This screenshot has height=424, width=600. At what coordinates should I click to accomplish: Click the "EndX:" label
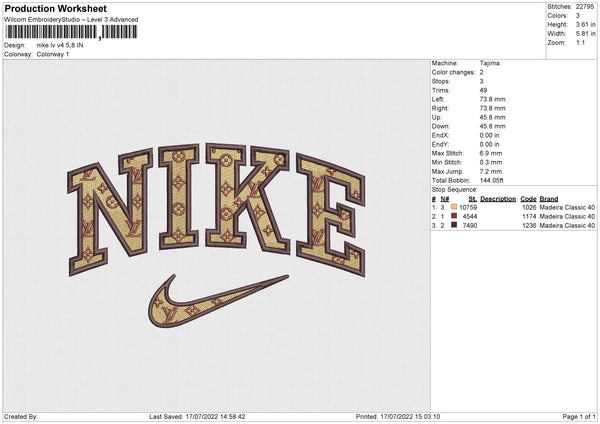(440, 135)
